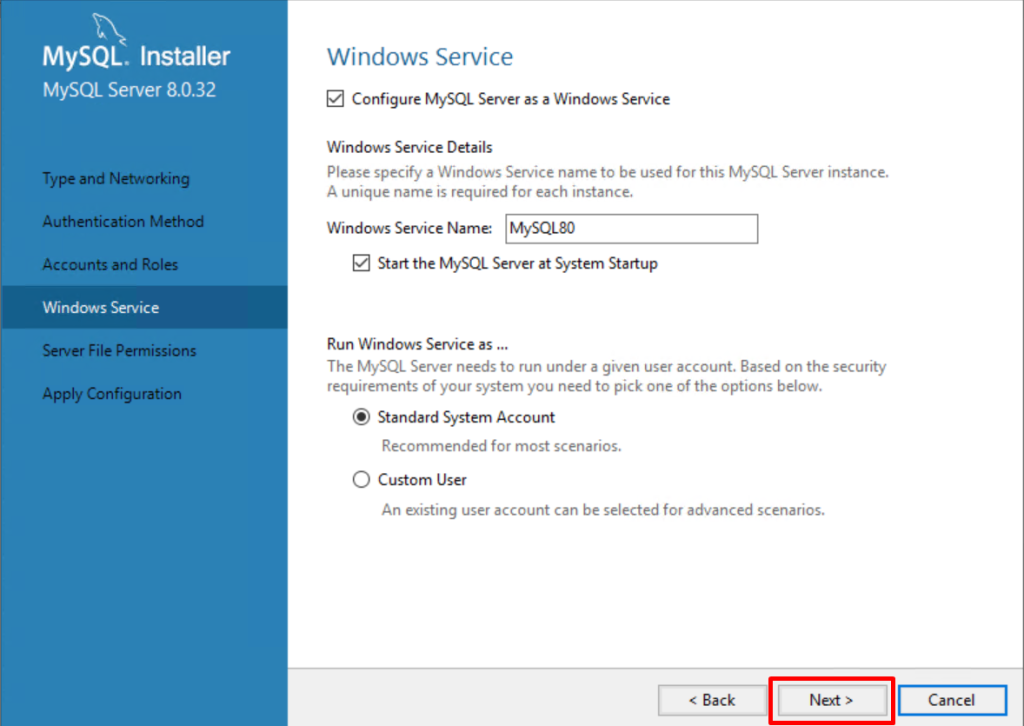The image size is (1024, 726).
Task: Click the Recommended for most scenarios text
Action: [502, 446]
